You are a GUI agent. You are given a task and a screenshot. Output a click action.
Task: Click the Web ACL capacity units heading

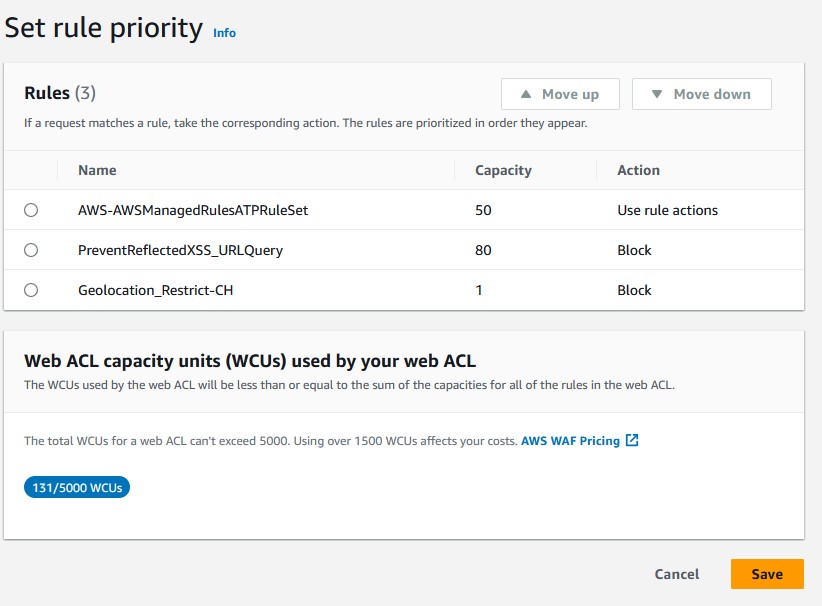click(250, 361)
